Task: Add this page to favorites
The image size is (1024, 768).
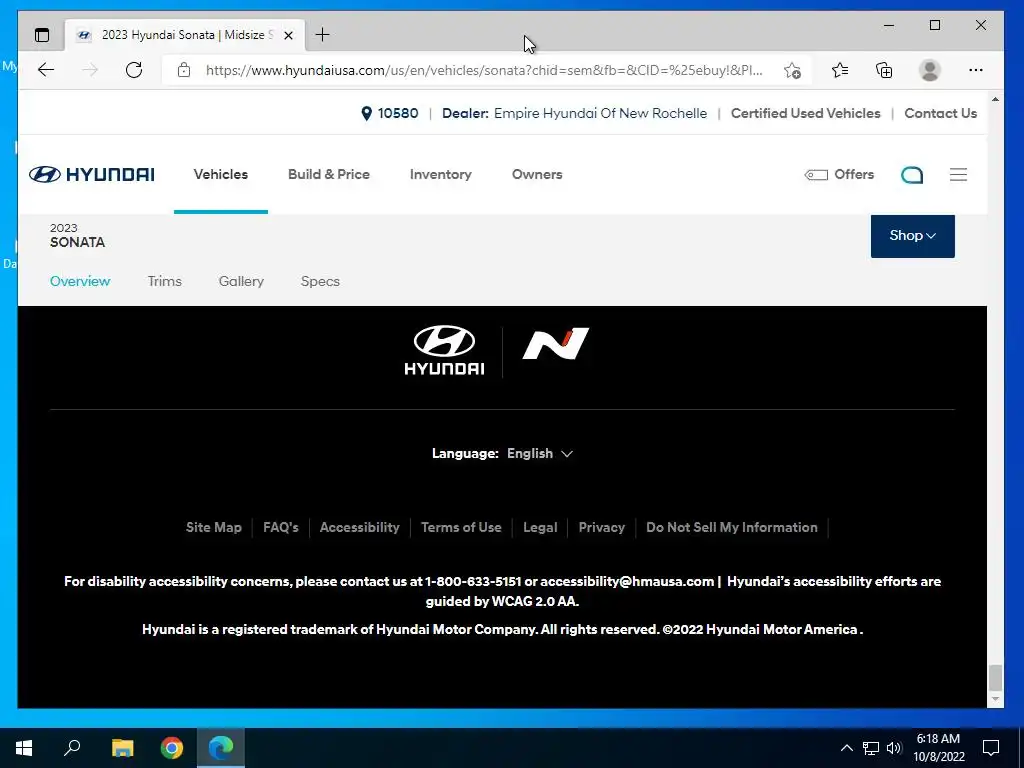Action: click(x=792, y=70)
